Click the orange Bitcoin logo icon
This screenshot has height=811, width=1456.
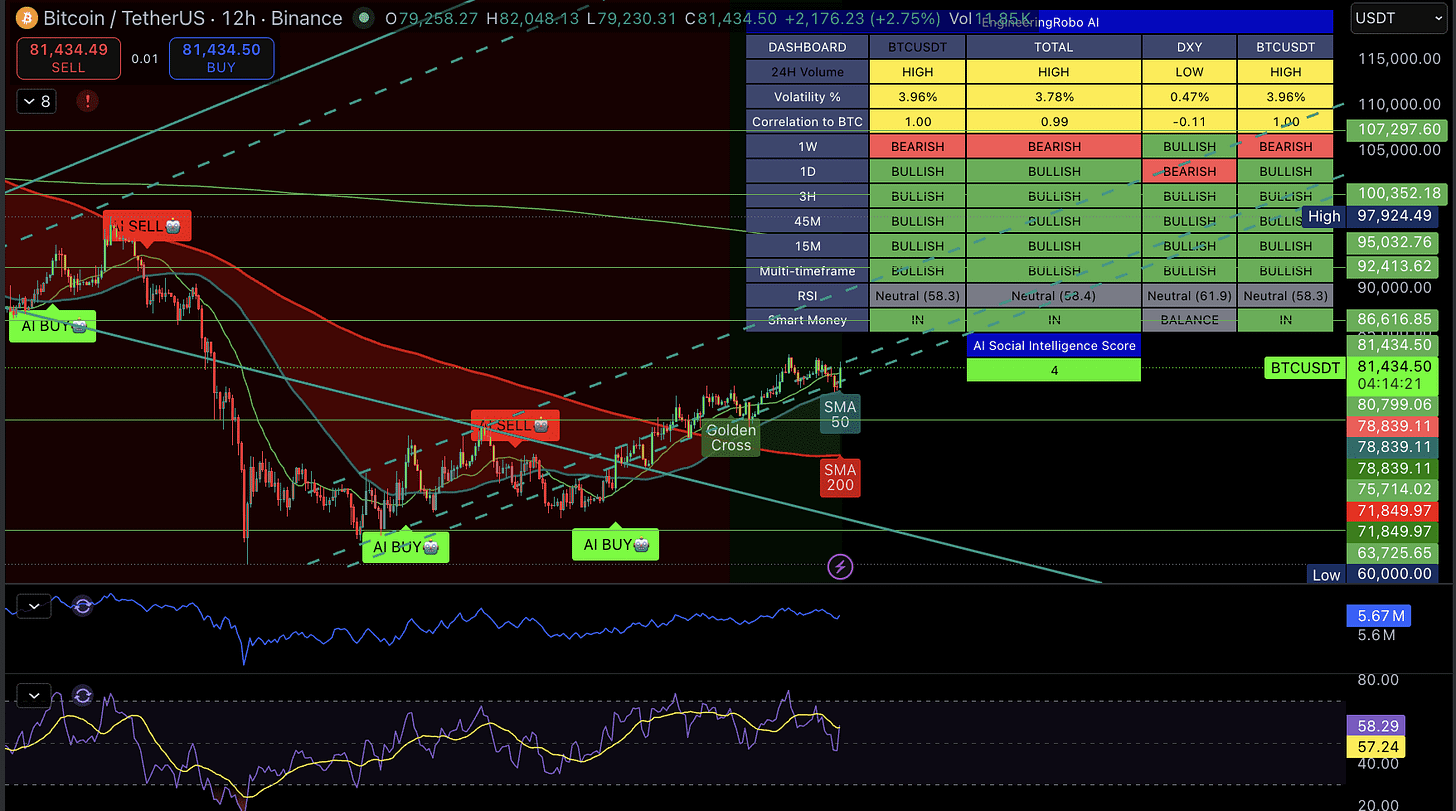tap(26, 18)
